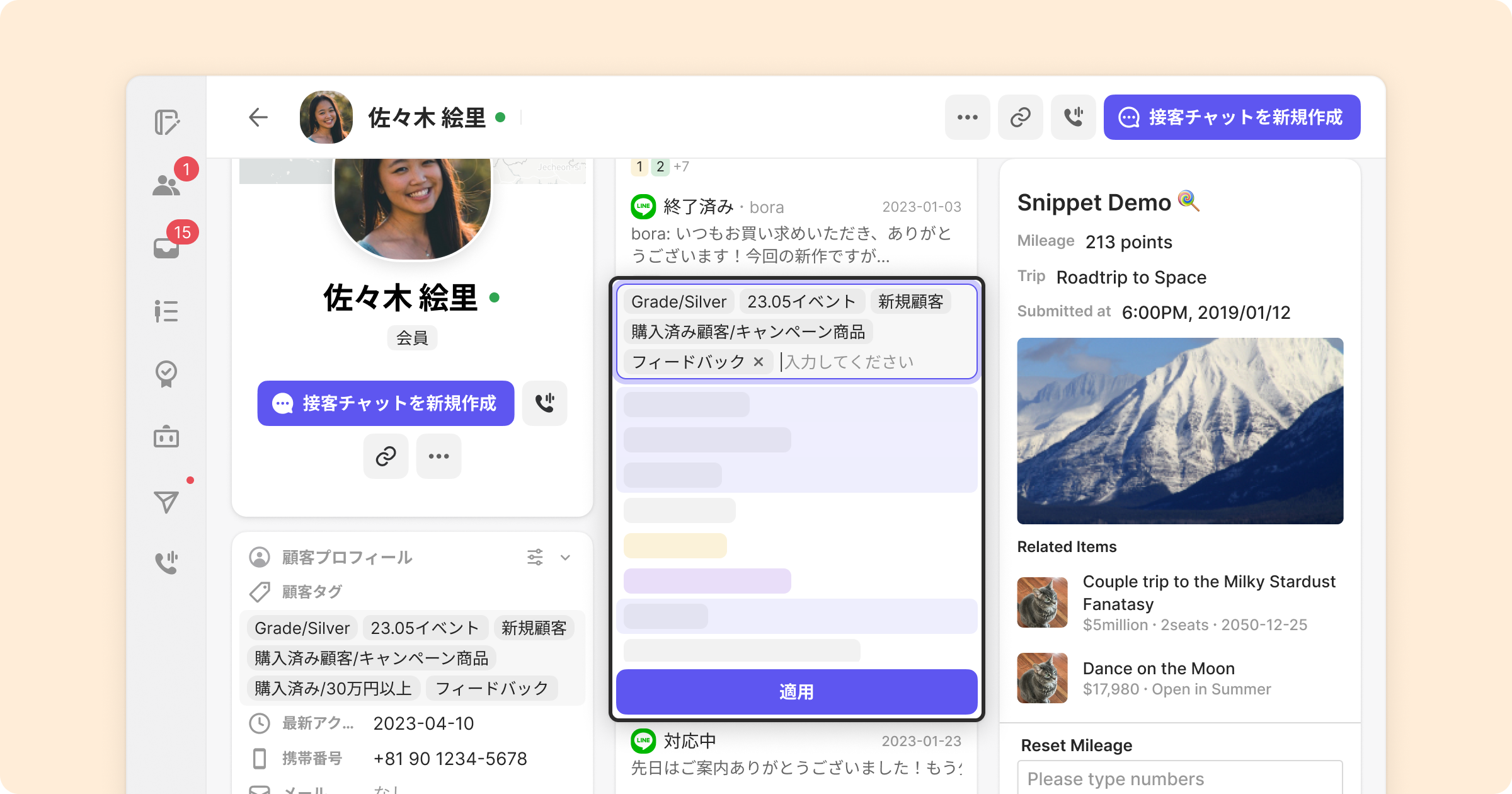Click the copy link icon in header
This screenshot has width=1512, height=794.
coord(1021,117)
